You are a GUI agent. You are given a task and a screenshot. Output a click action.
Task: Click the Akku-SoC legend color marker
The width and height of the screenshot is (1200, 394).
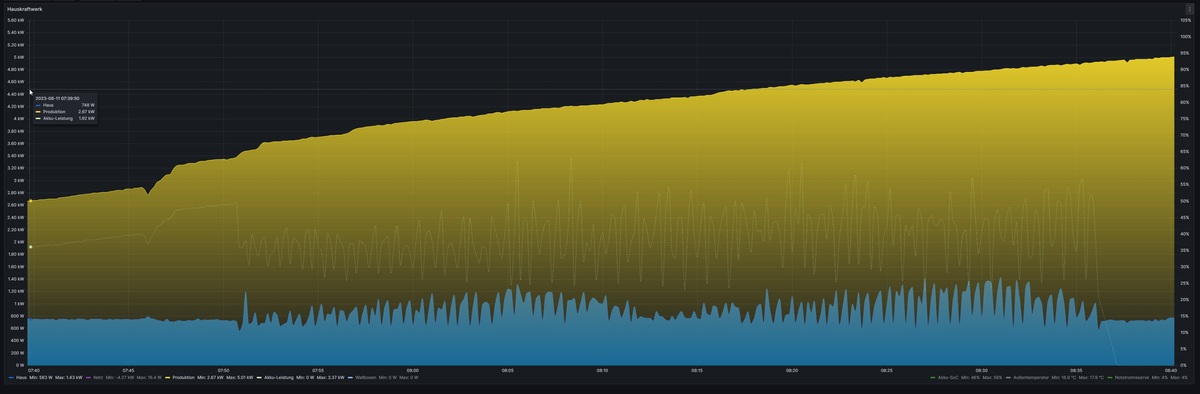click(932, 377)
